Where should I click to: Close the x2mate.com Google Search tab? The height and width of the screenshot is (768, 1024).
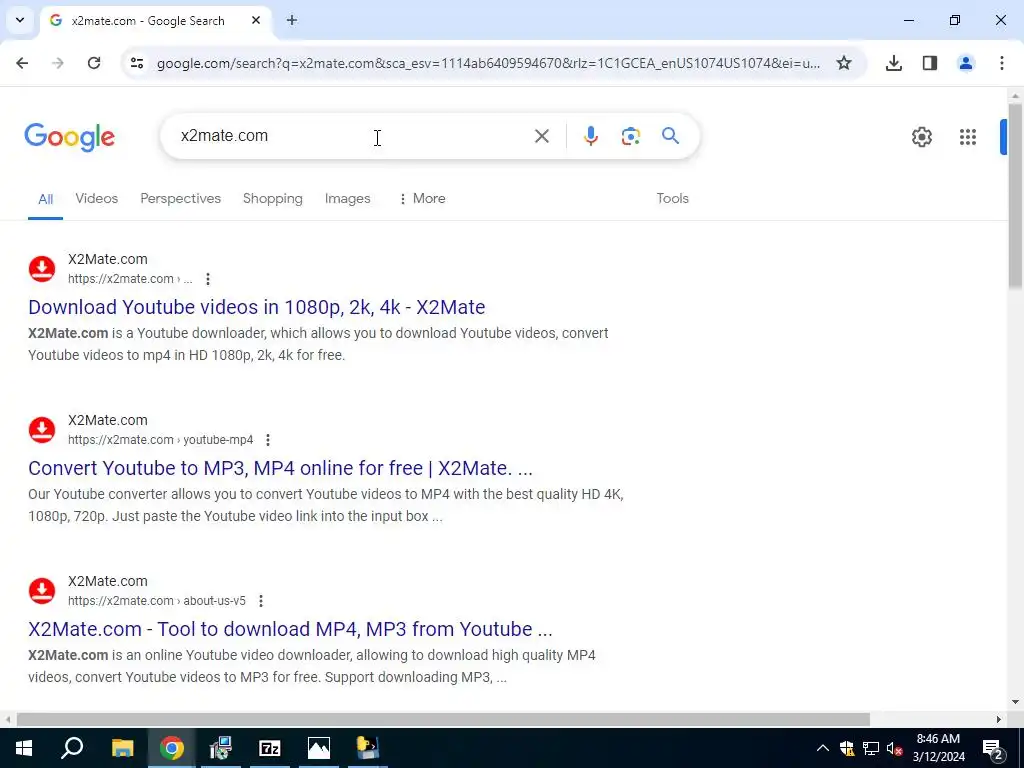click(x=256, y=20)
